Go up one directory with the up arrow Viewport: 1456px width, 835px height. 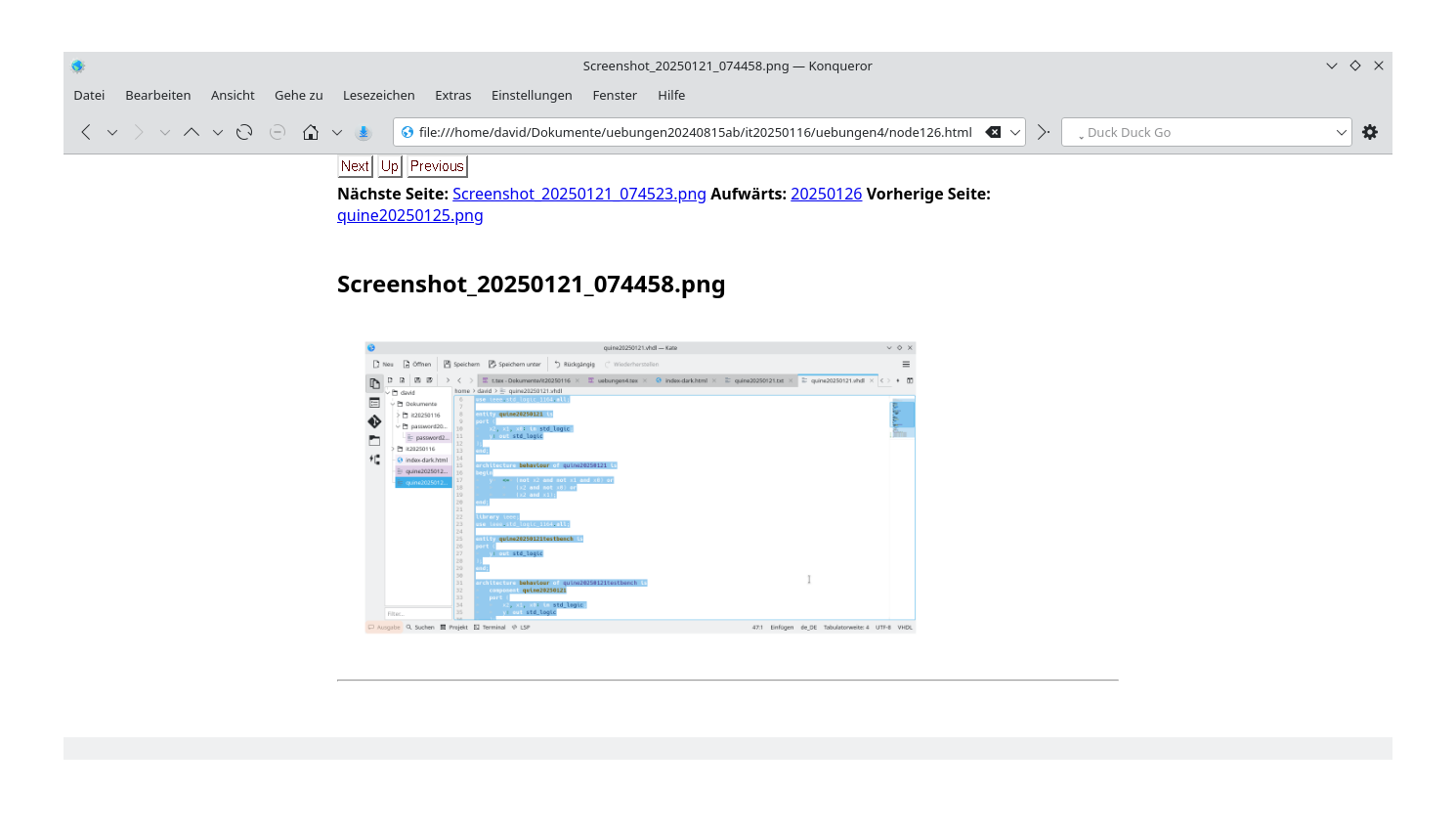pos(192,132)
